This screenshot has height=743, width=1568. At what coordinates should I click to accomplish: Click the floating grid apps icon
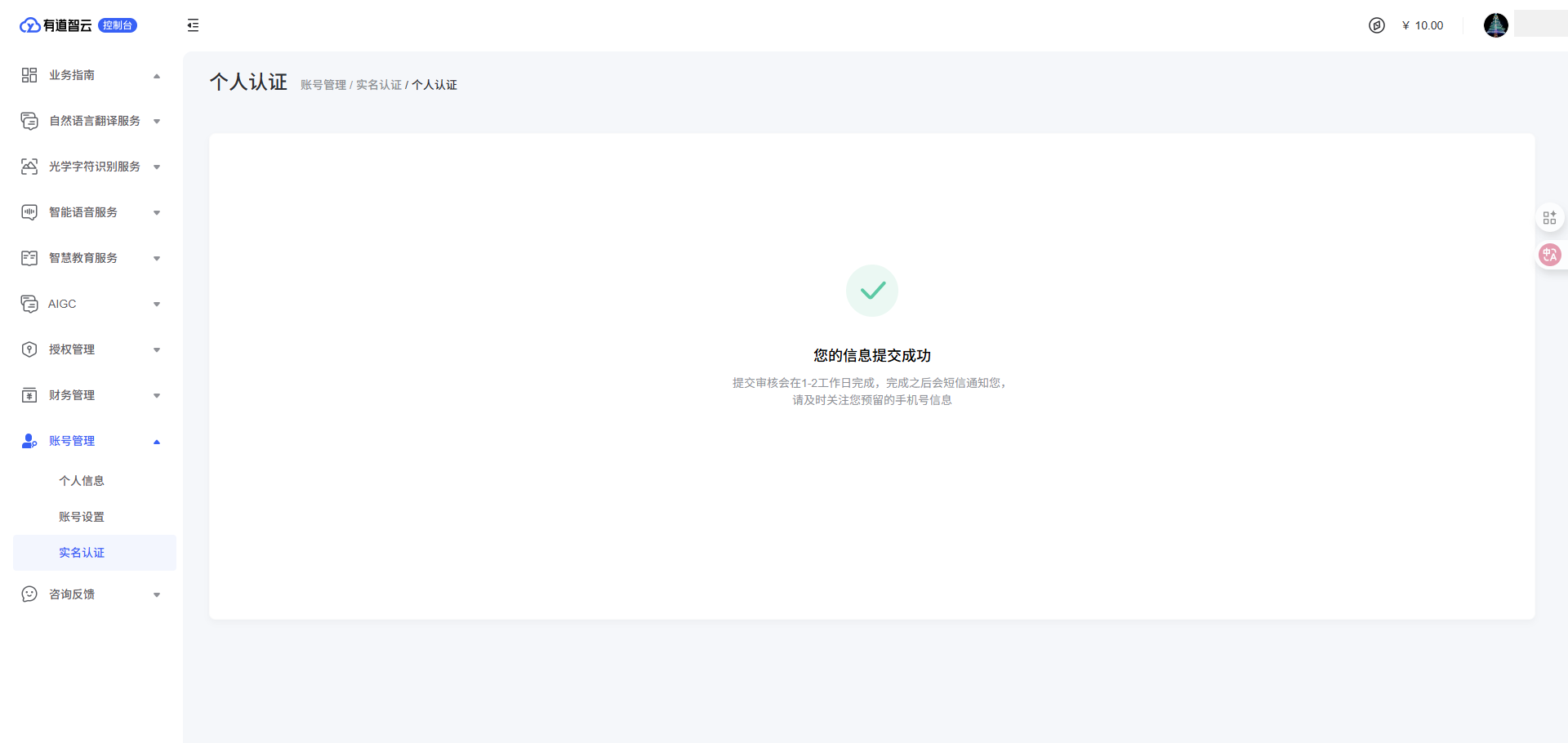[1549, 218]
